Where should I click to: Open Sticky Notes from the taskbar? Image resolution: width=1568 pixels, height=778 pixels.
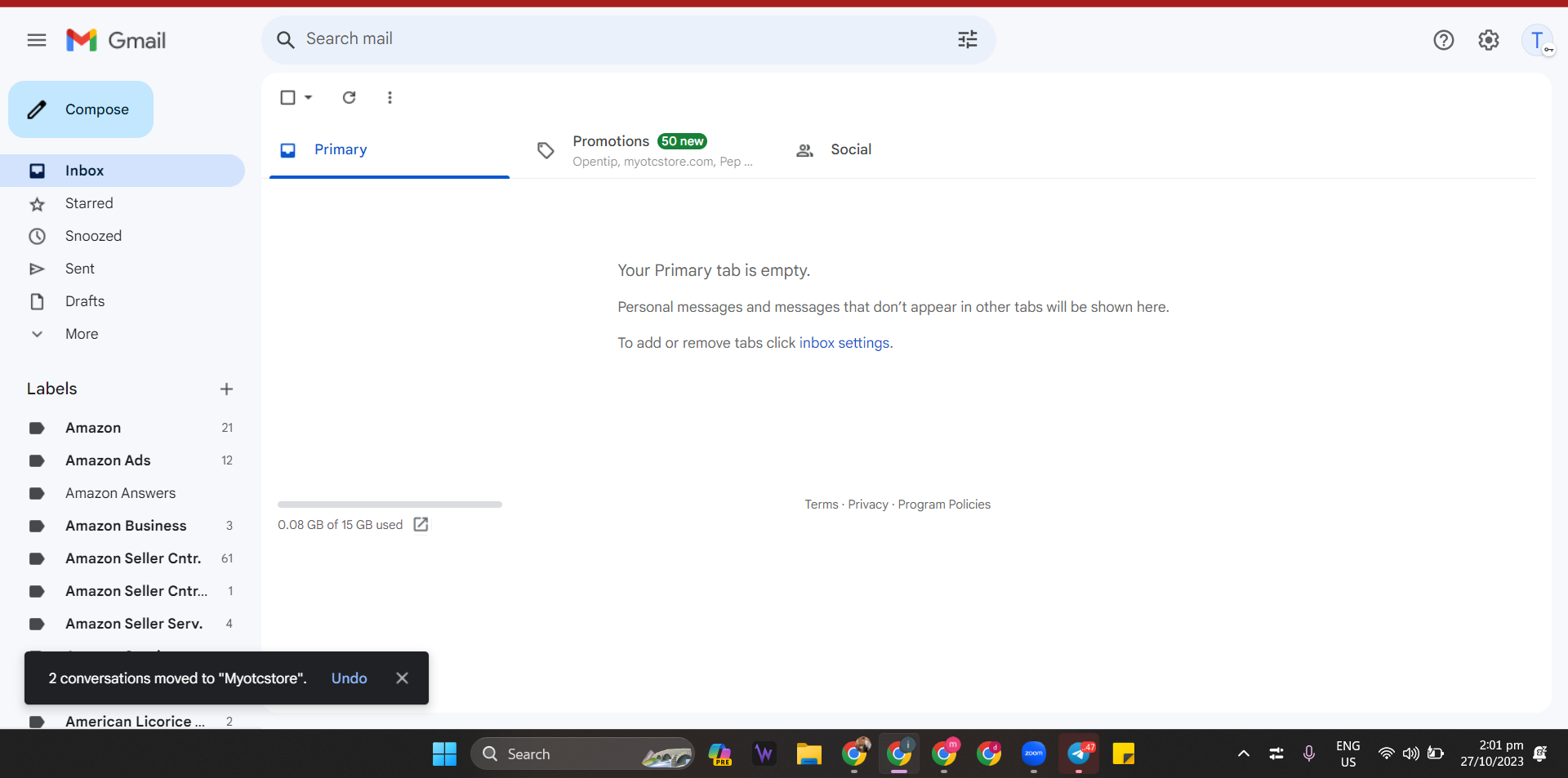[1124, 754]
